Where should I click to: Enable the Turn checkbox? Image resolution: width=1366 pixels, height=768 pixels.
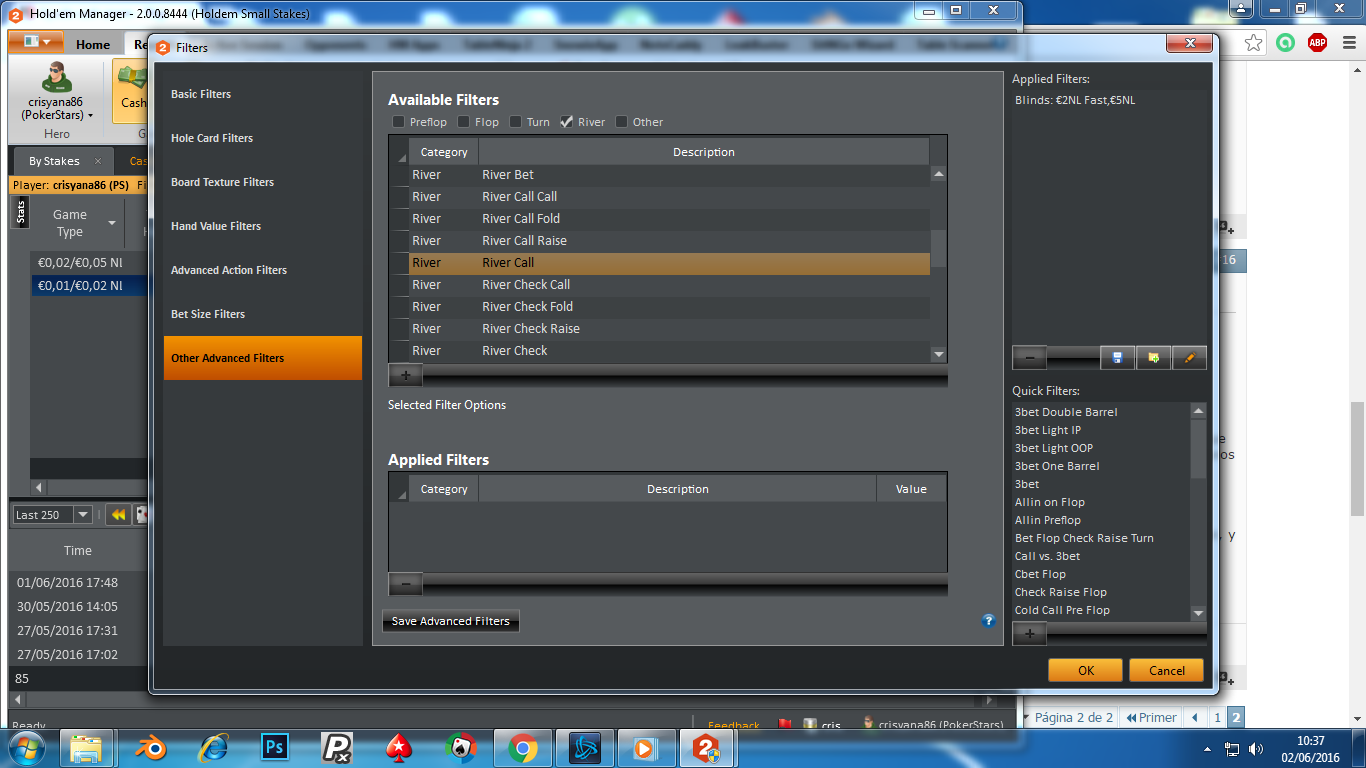pos(516,122)
